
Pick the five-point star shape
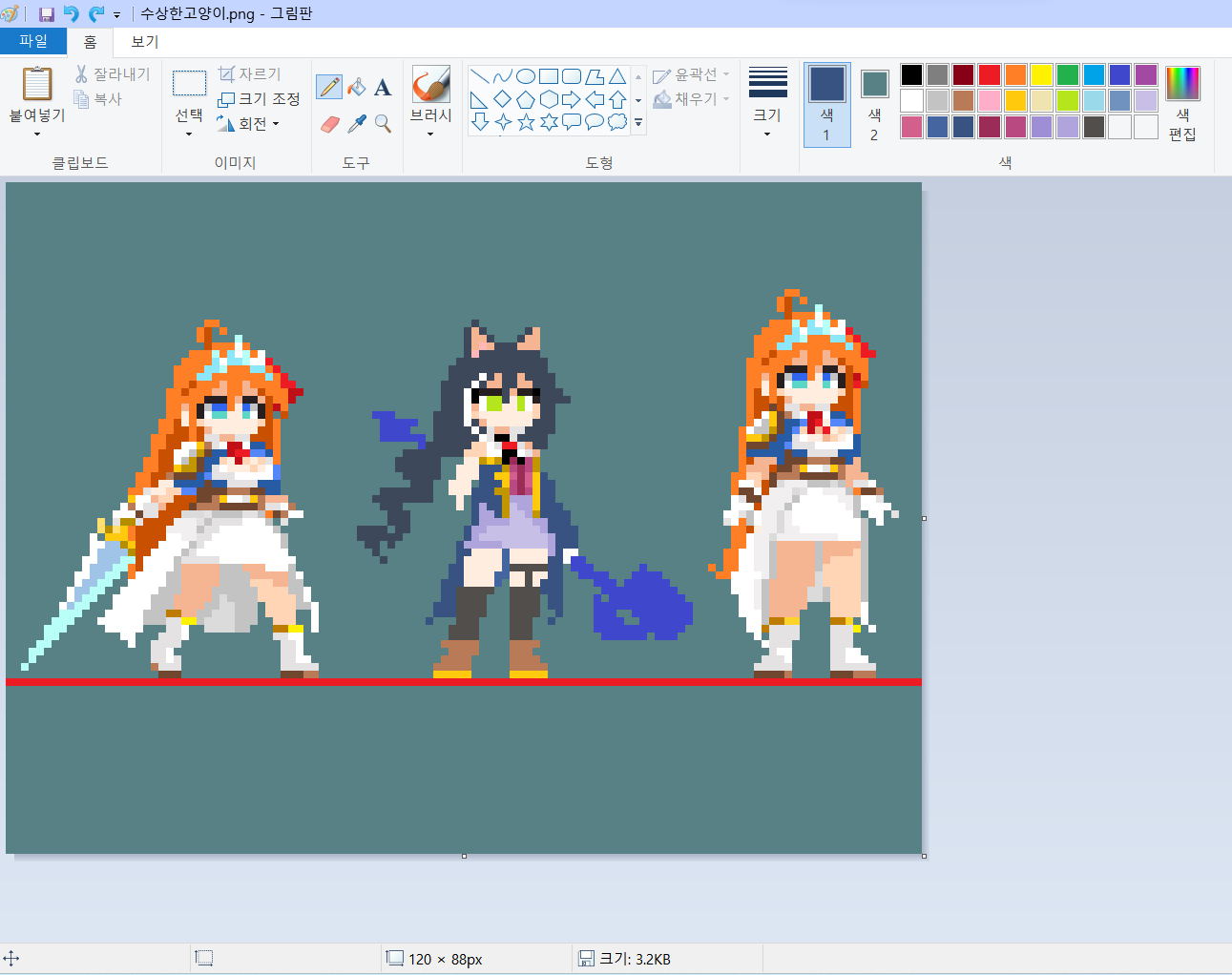click(x=526, y=122)
